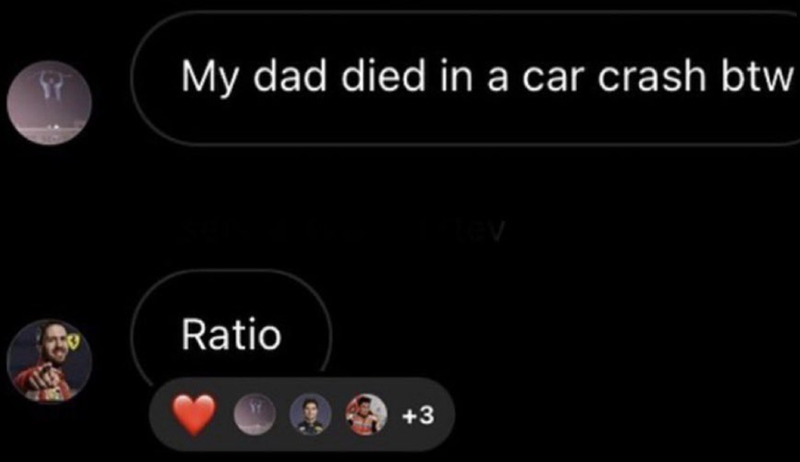Tap the pointing man in red profile photo
The image size is (800, 462).
click(x=49, y=361)
